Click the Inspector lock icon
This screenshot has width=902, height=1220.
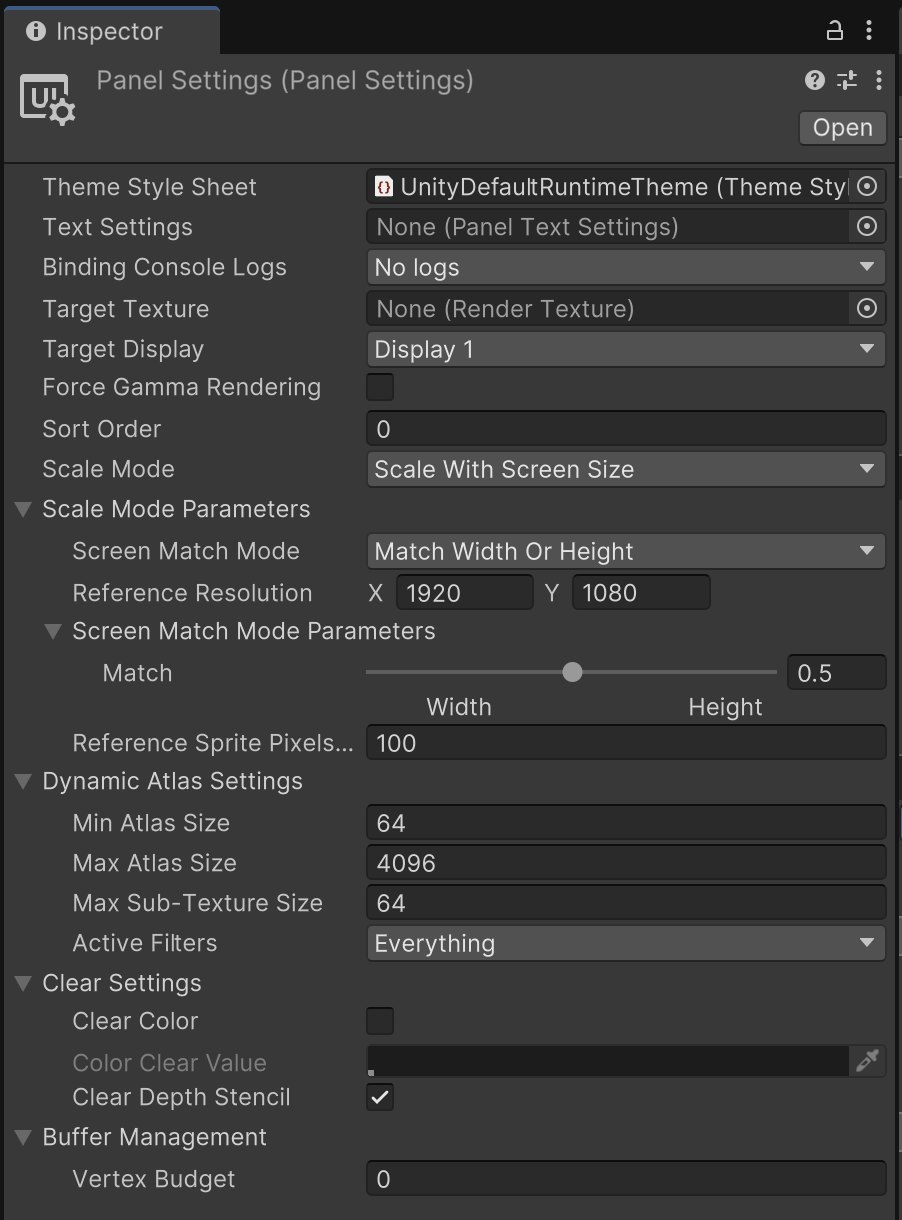coord(834,31)
